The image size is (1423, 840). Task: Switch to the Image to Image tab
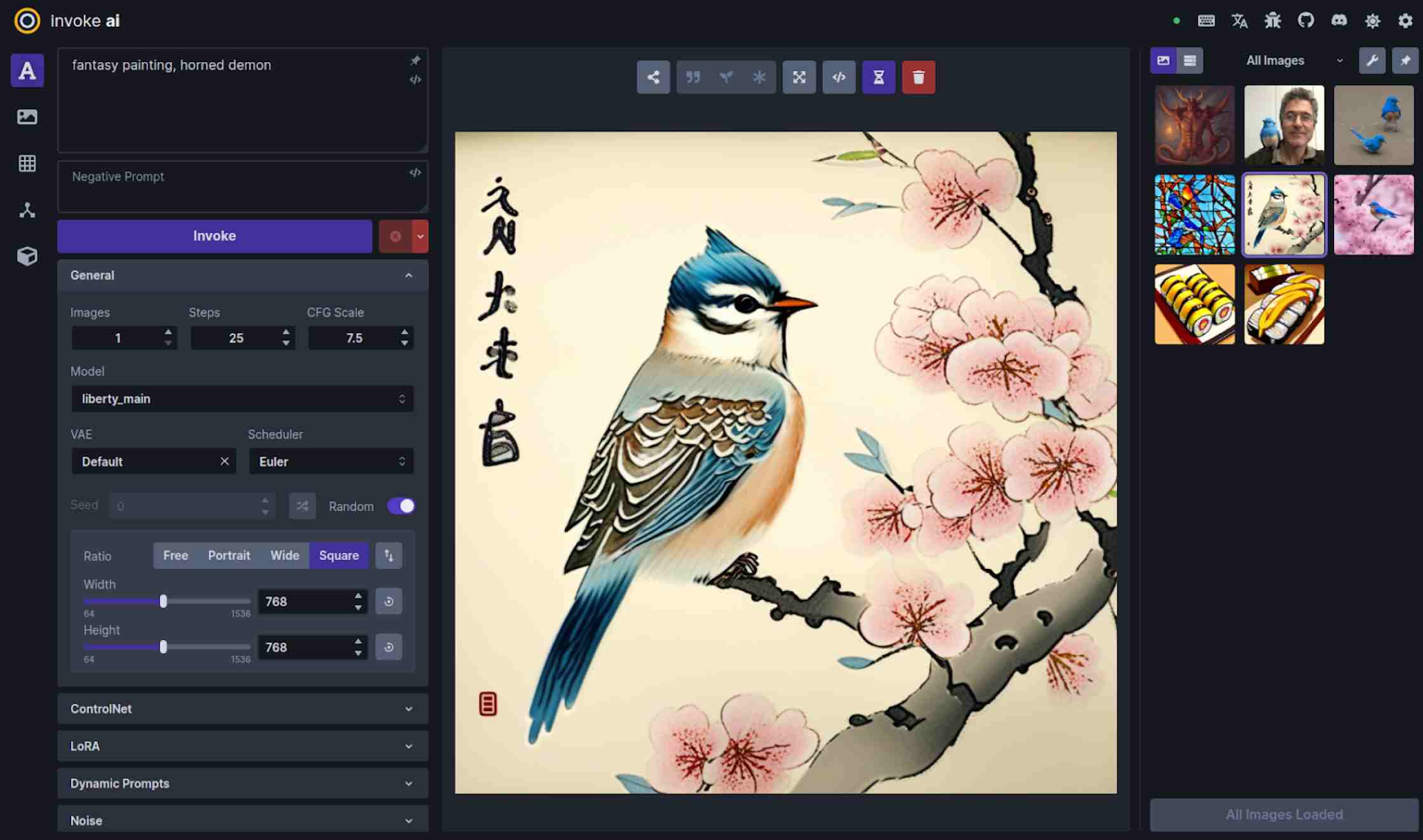pyautogui.click(x=27, y=116)
